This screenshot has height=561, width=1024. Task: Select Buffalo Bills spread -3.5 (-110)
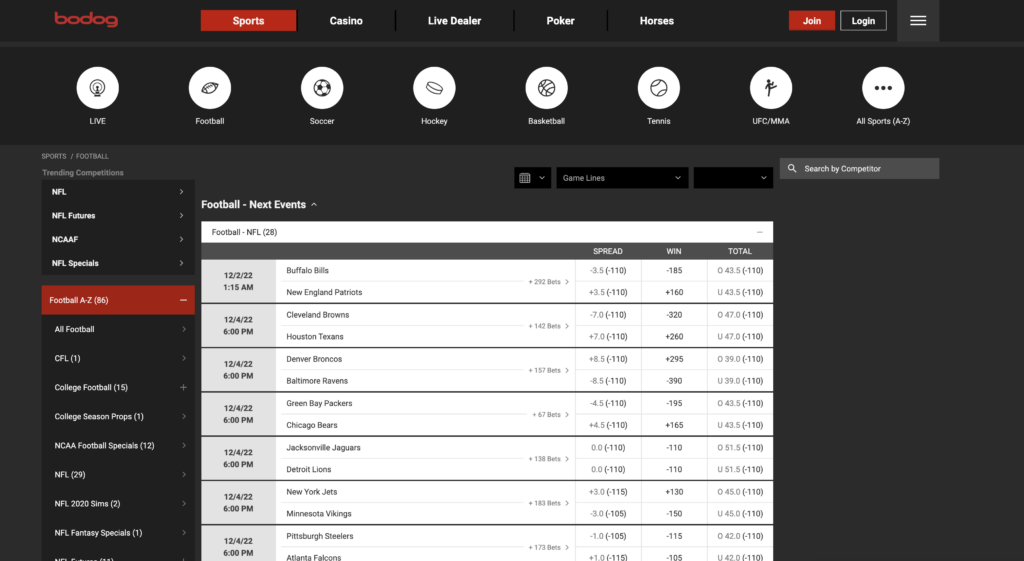(608, 270)
